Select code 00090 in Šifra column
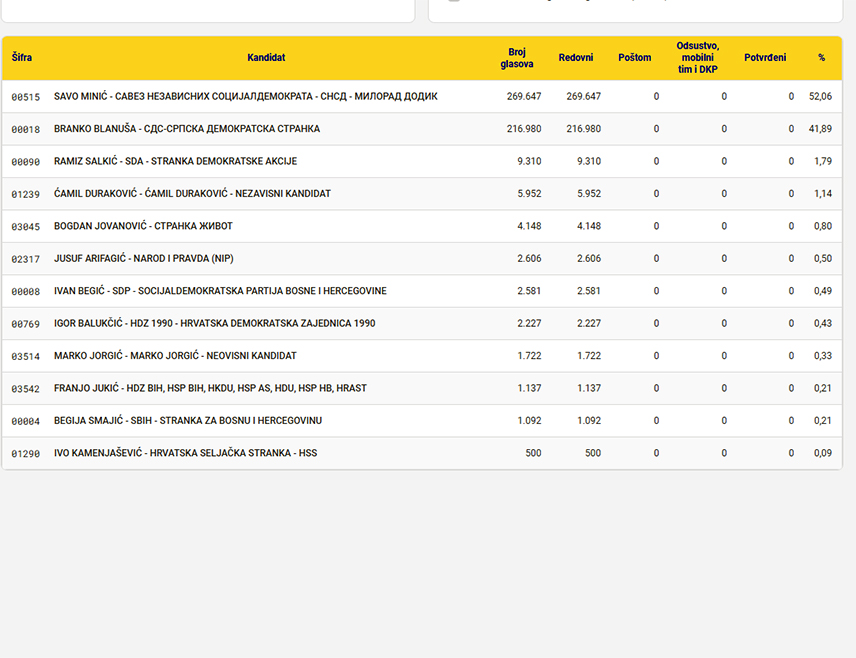Image resolution: width=856 pixels, height=658 pixels. 26,162
